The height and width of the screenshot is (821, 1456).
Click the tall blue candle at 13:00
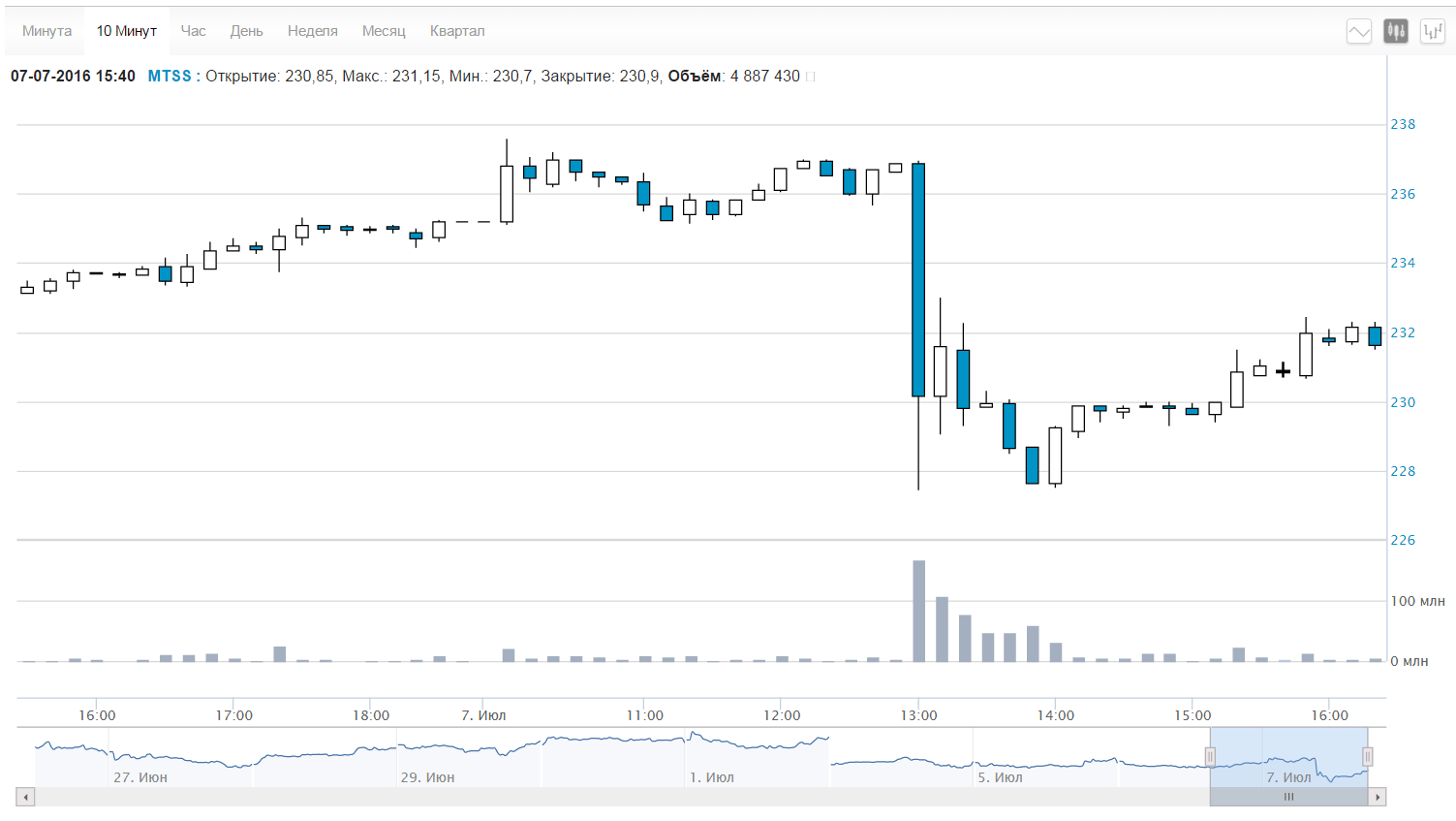(918, 280)
